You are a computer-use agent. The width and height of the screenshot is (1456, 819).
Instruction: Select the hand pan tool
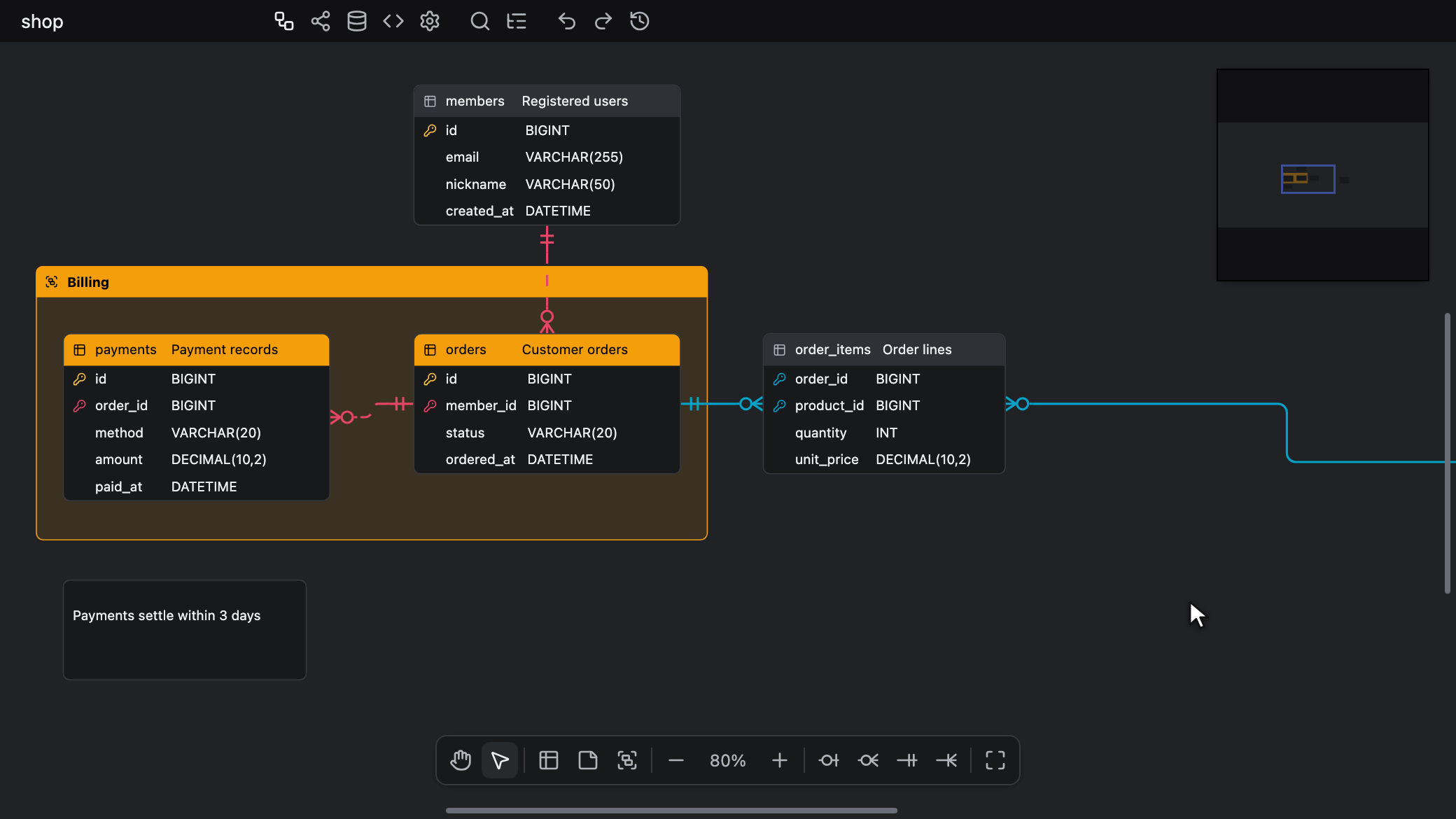pos(461,760)
